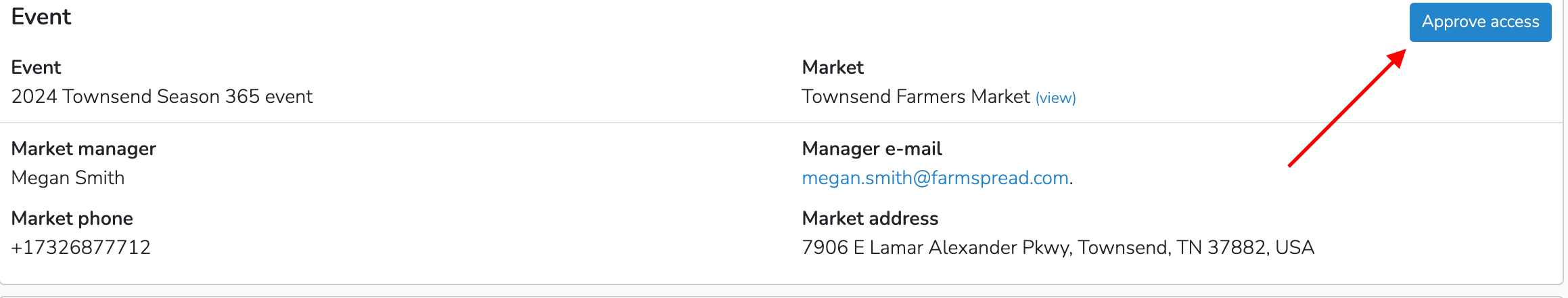Click the bold Event field label
The width and height of the screenshot is (1568, 298).
click(x=36, y=68)
